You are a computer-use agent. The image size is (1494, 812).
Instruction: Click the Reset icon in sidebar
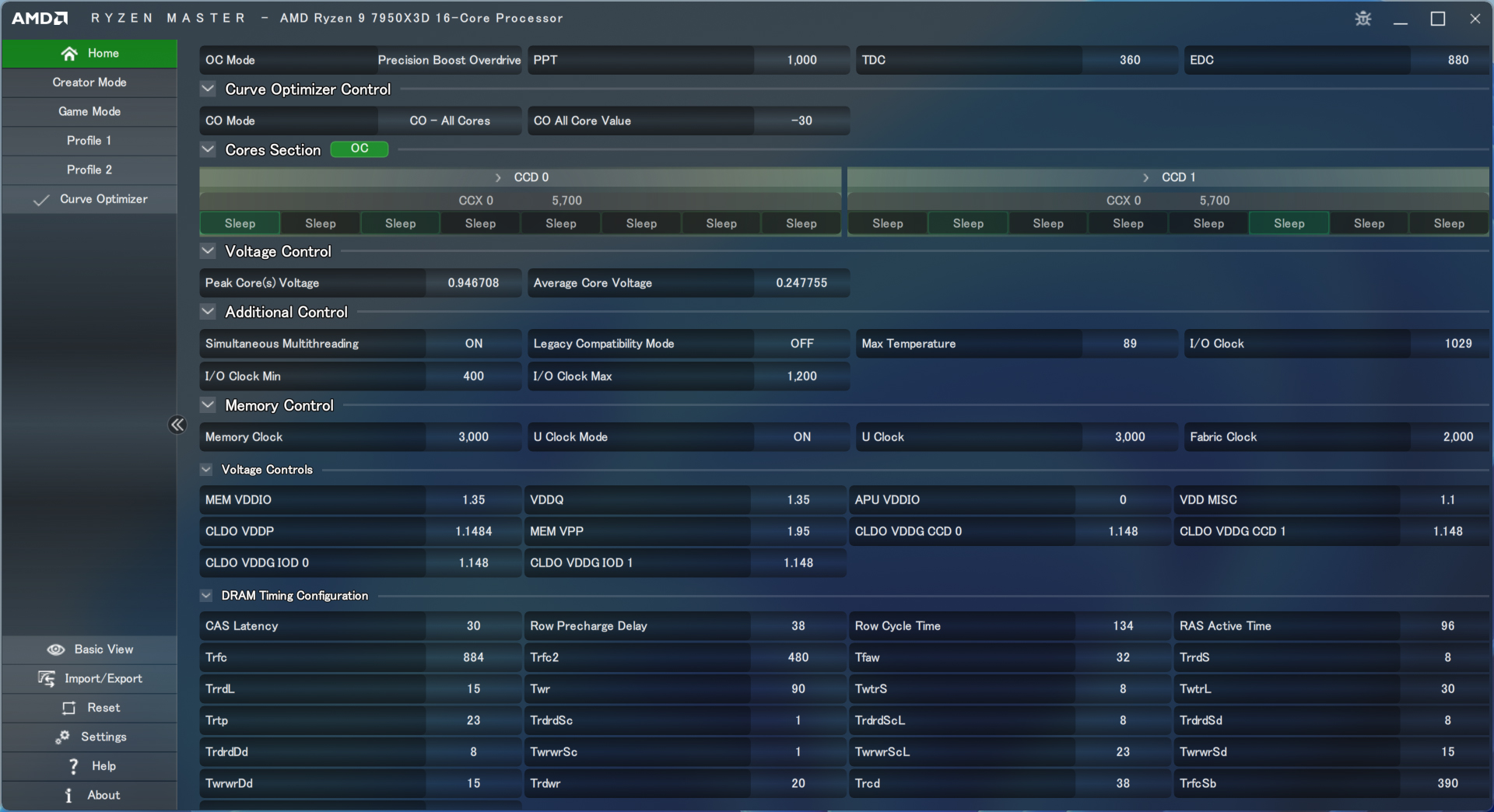[69, 708]
